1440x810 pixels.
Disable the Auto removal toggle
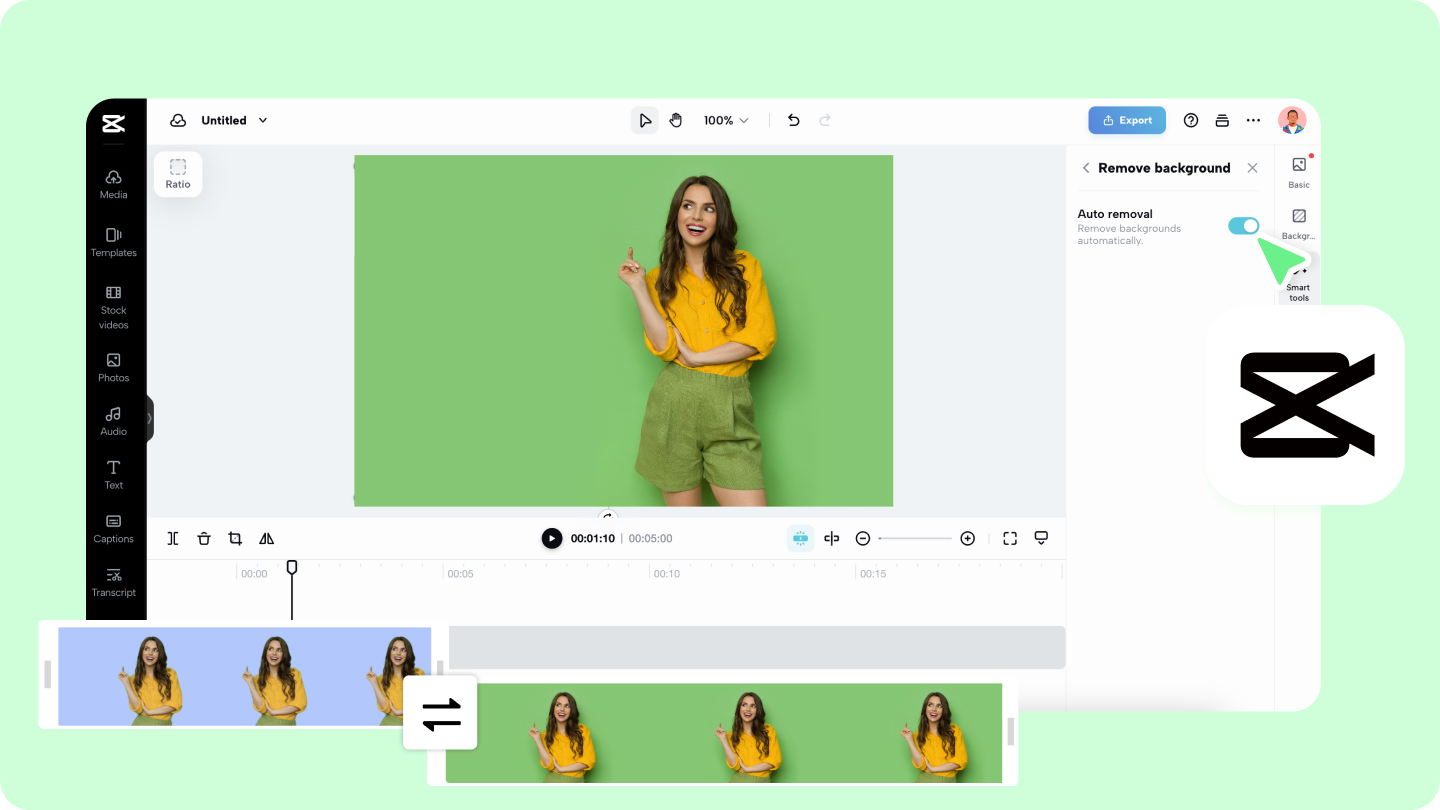[x=1243, y=226]
